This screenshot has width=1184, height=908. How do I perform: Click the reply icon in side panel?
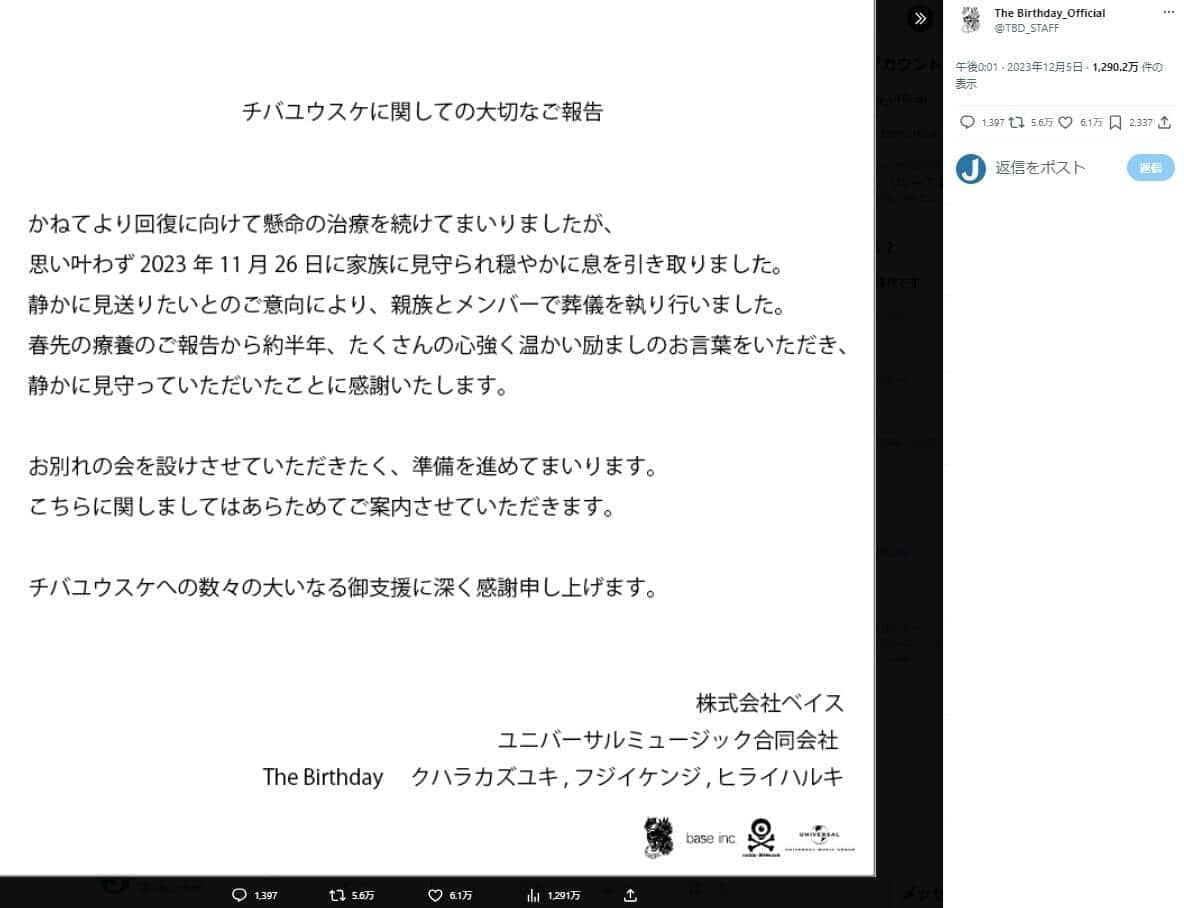click(966, 122)
